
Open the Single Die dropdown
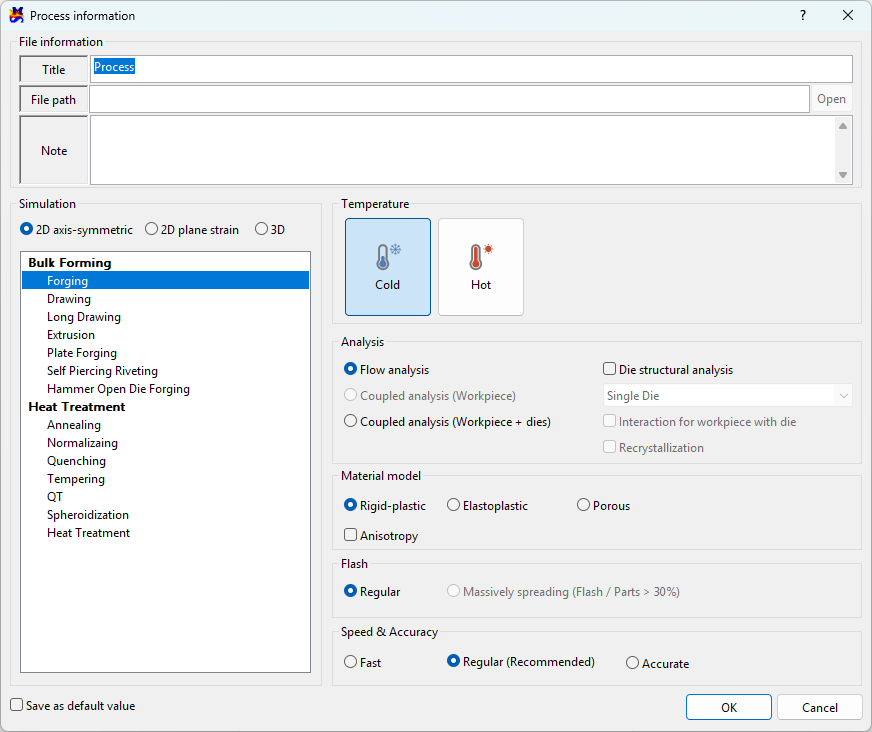coord(727,395)
